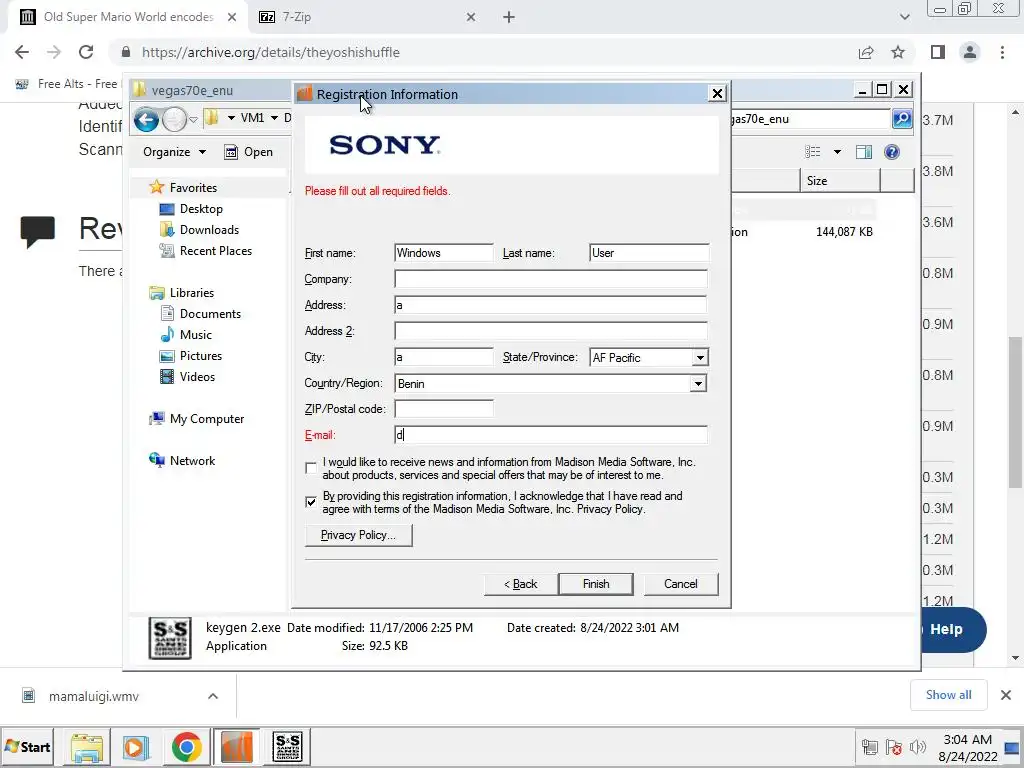Click the Open toolbar command
Image resolution: width=1024 pixels, height=768 pixels.
tap(249, 152)
